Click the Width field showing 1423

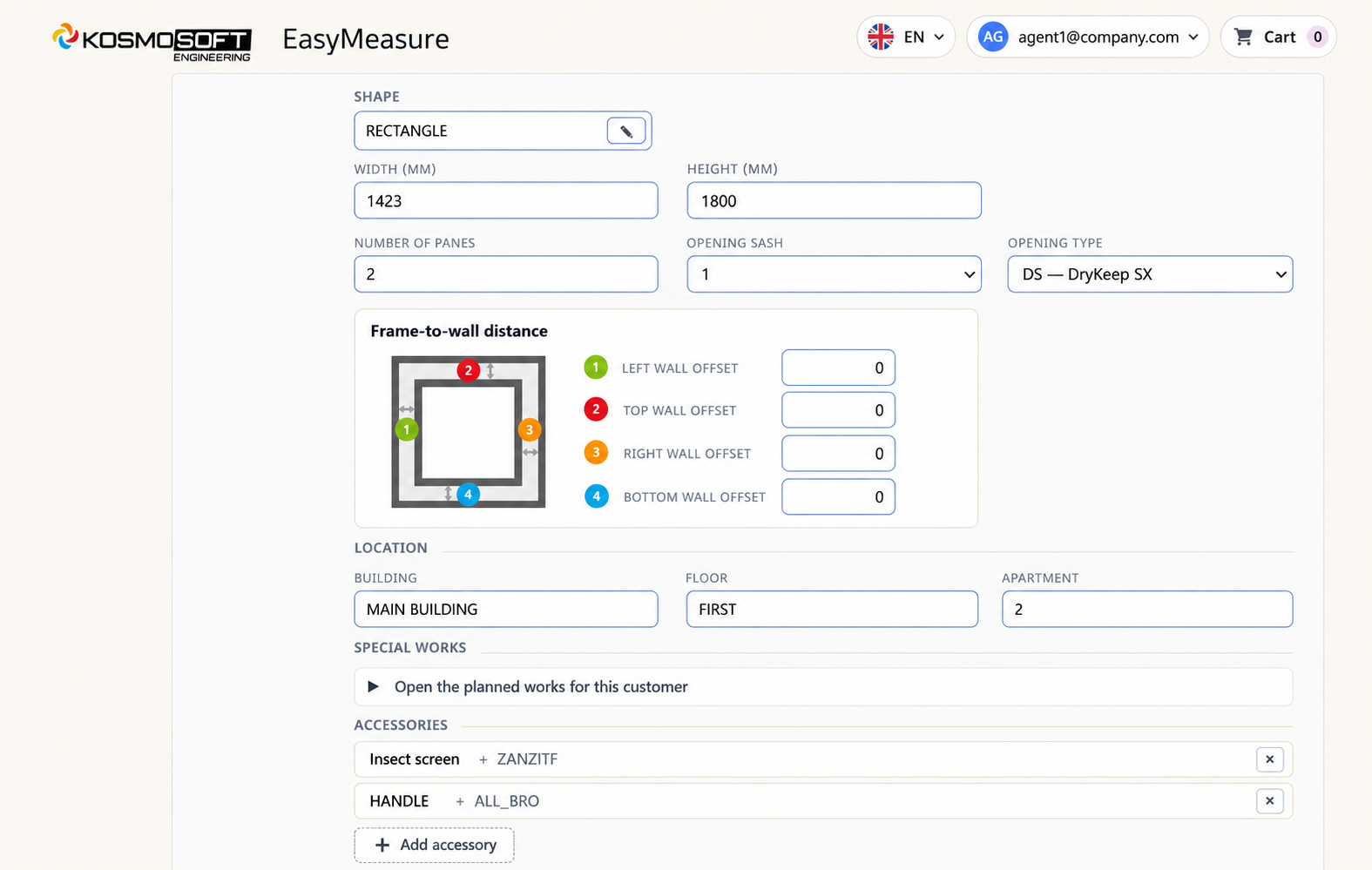pos(506,200)
